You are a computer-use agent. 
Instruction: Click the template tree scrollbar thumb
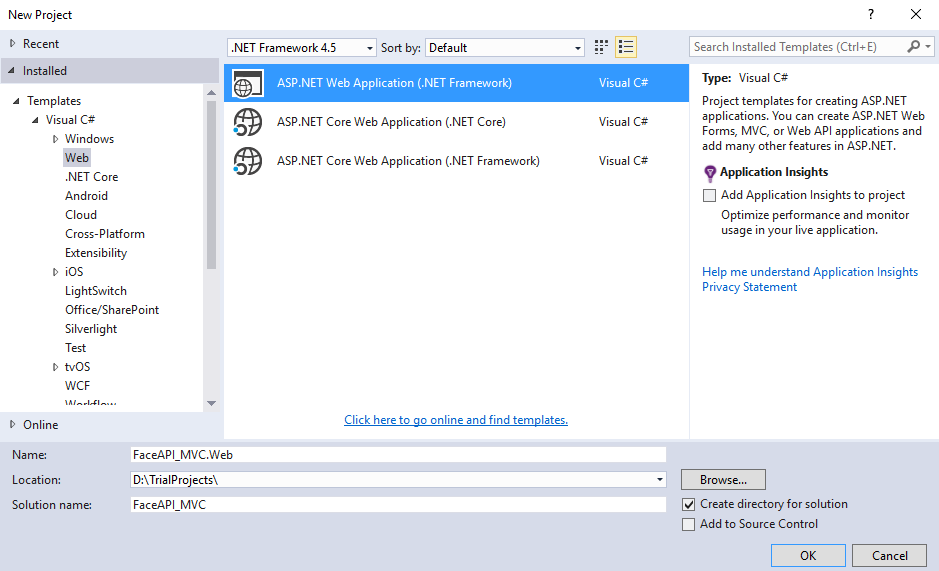[x=211, y=185]
